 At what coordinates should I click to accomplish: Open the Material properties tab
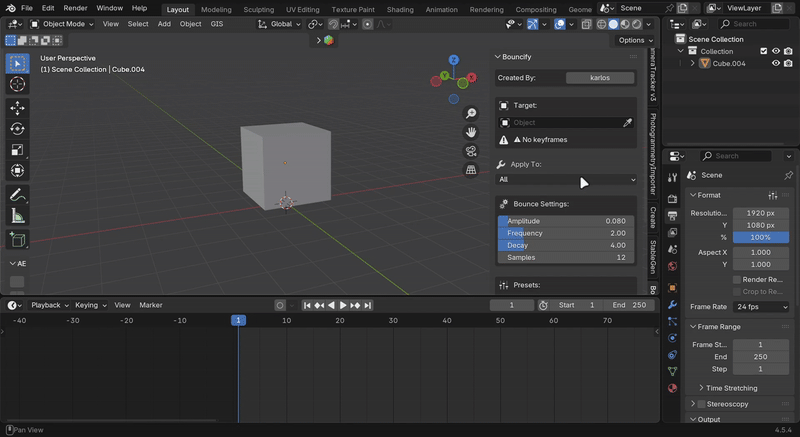coord(672,388)
